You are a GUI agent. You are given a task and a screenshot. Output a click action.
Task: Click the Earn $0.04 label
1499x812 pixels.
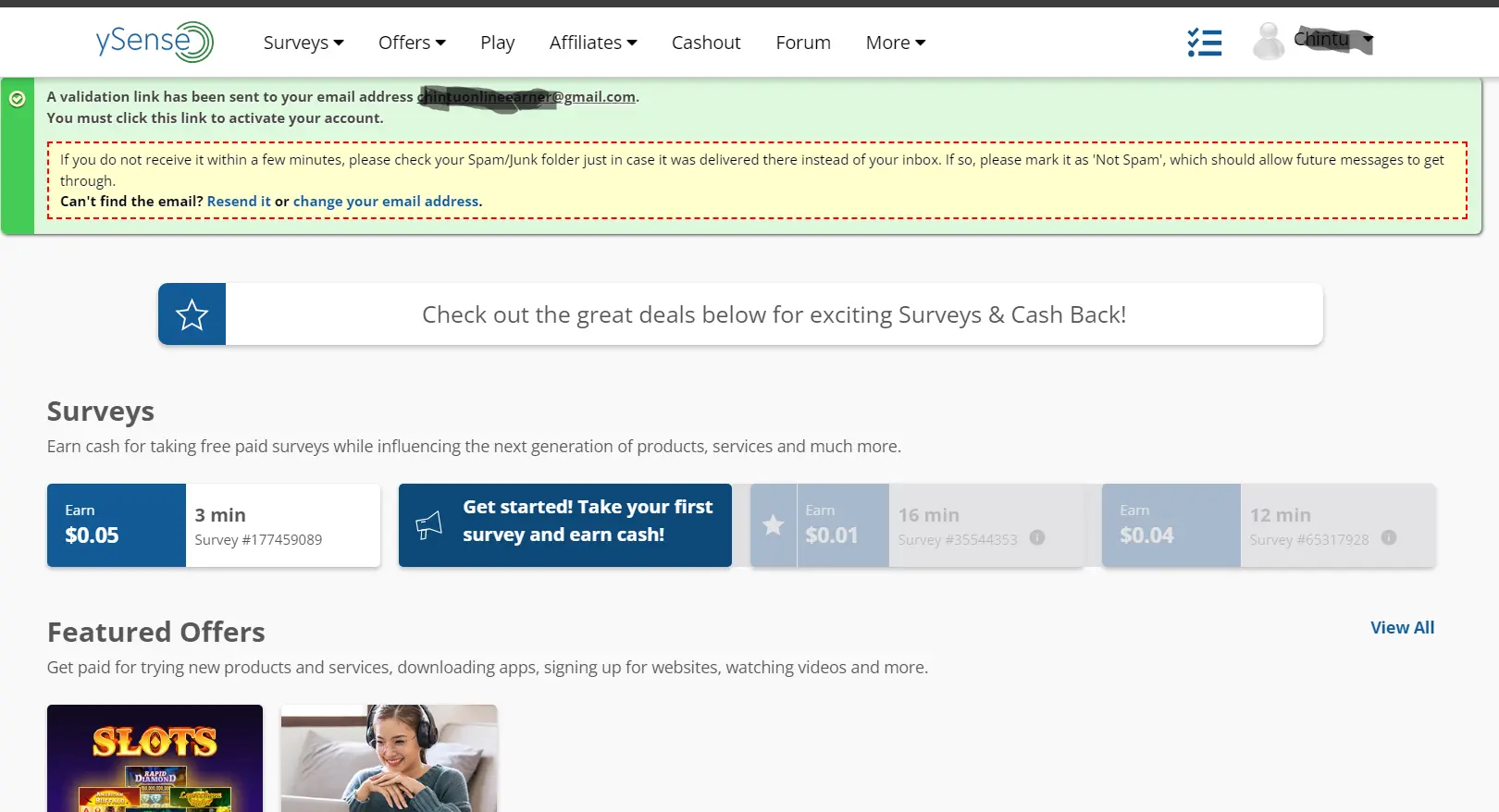click(x=1146, y=524)
